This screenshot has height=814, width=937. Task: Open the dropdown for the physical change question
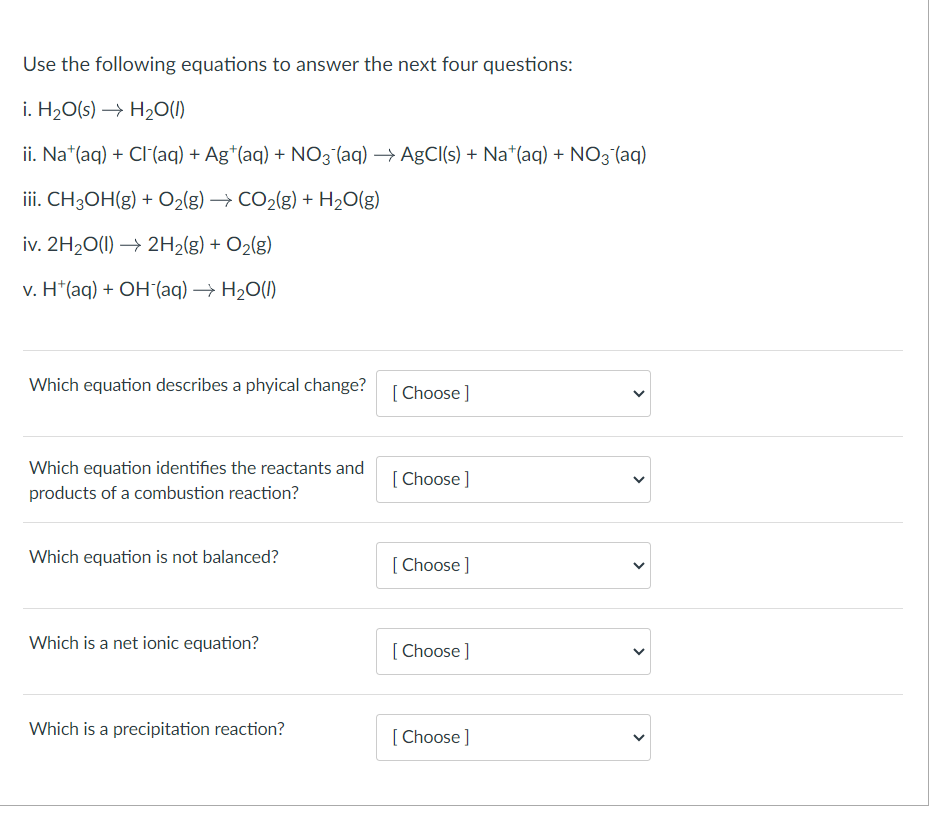[x=512, y=393]
